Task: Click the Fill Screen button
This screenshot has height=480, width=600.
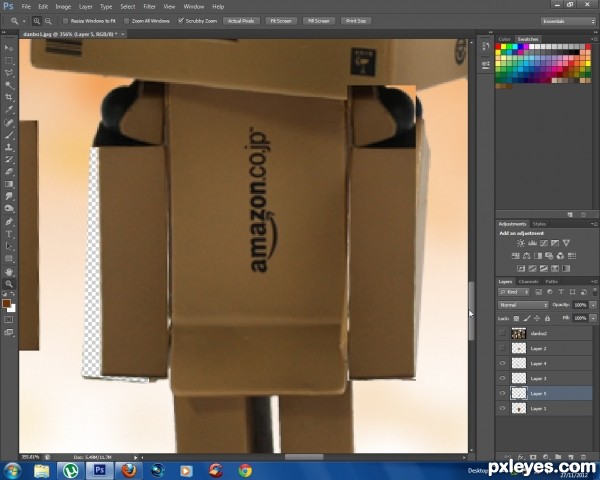Action: tap(319, 21)
